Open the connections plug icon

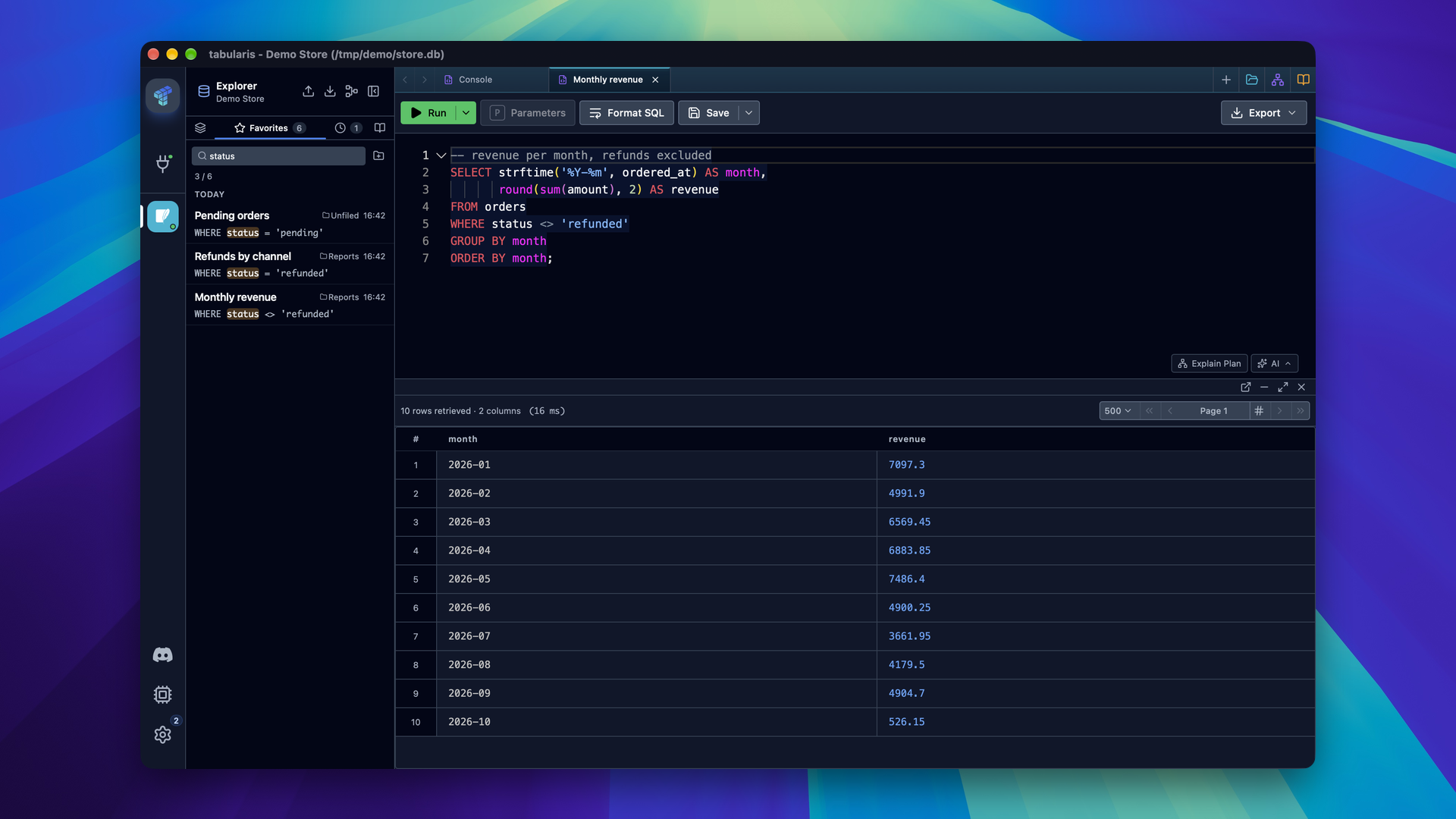click(x=162, y=164)
